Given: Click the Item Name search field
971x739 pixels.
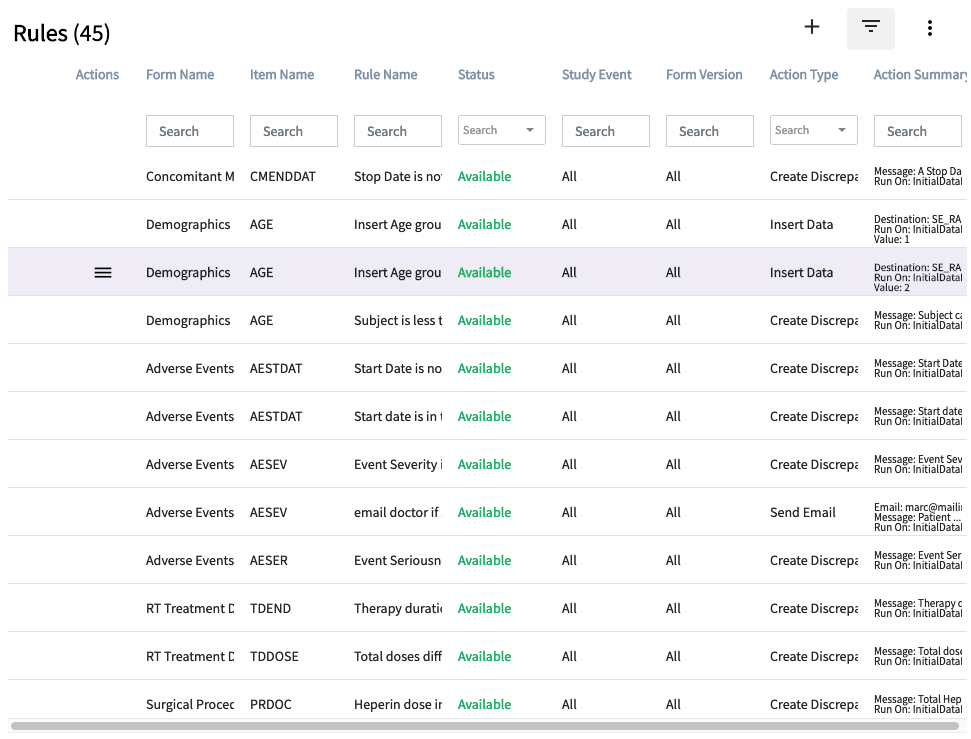Looking at the screenshot, I should click(x=293, y=131).
